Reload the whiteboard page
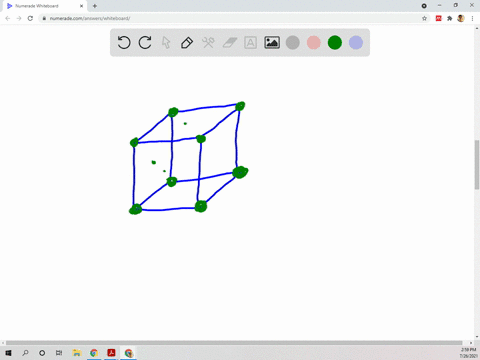Screen dimensions: 480x360 [x=30, y=18]
